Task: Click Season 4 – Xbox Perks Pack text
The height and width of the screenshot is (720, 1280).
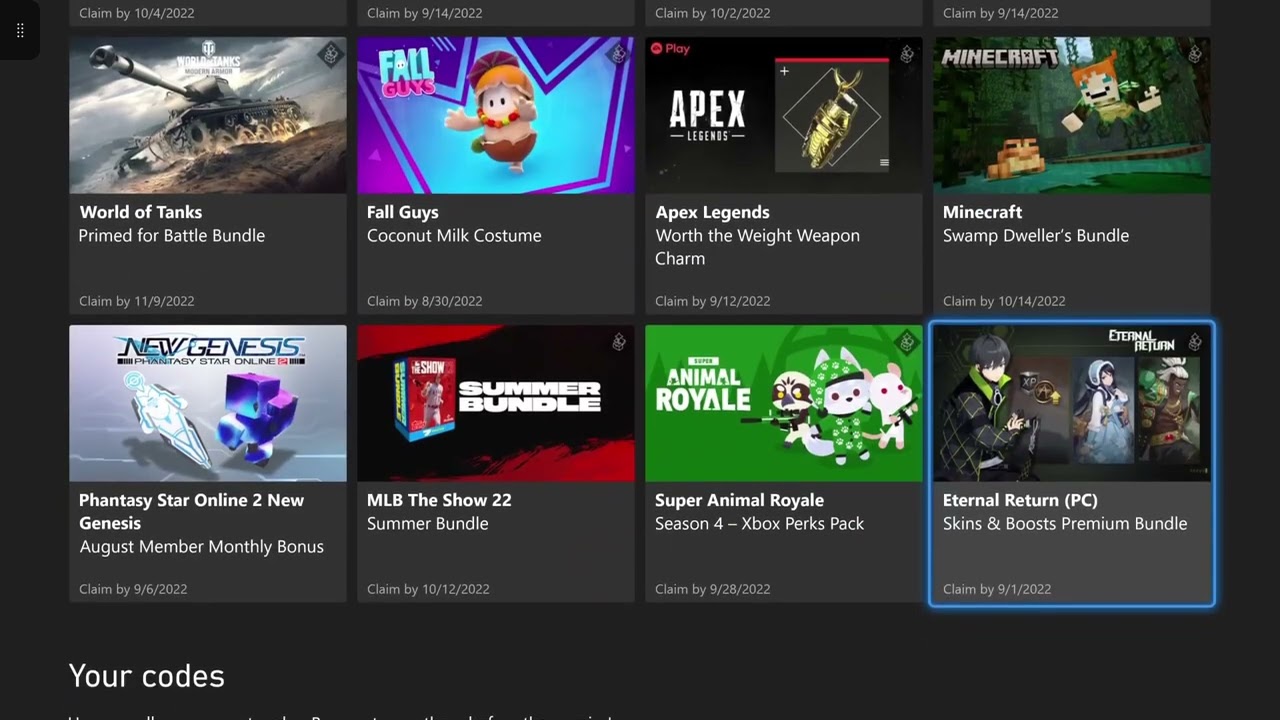Action: coord(760,524)
